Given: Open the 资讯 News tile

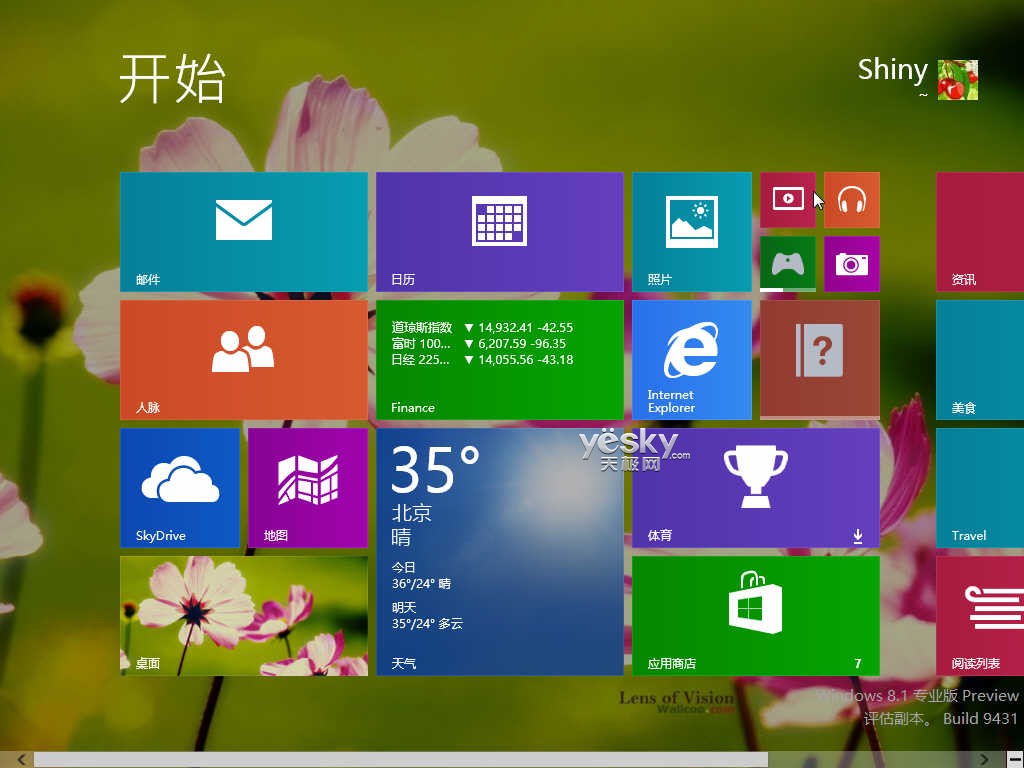Looking at the screenshot, I should (x=980, y=232).
